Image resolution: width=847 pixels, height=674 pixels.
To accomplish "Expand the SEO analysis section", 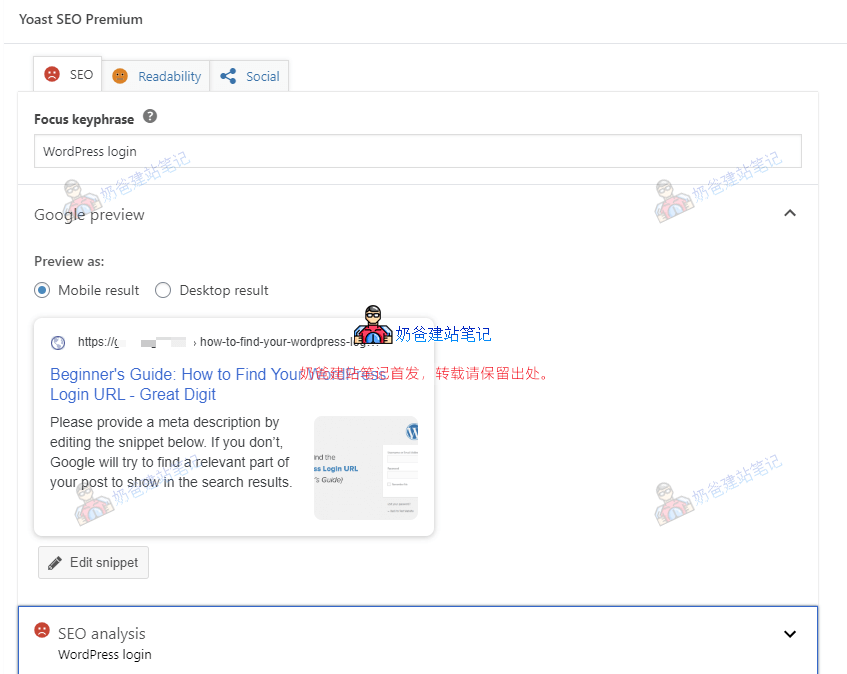I will (790, 633).
